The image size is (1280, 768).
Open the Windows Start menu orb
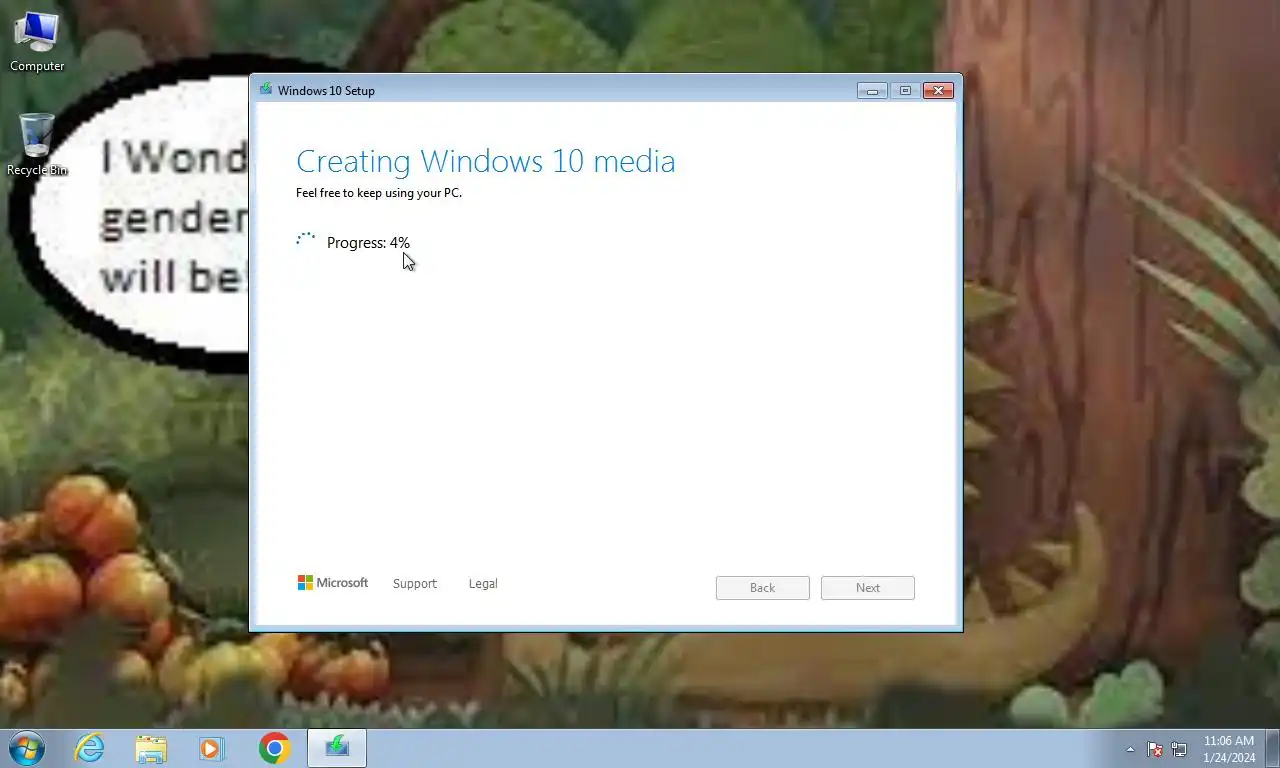(x=27, y=748)
